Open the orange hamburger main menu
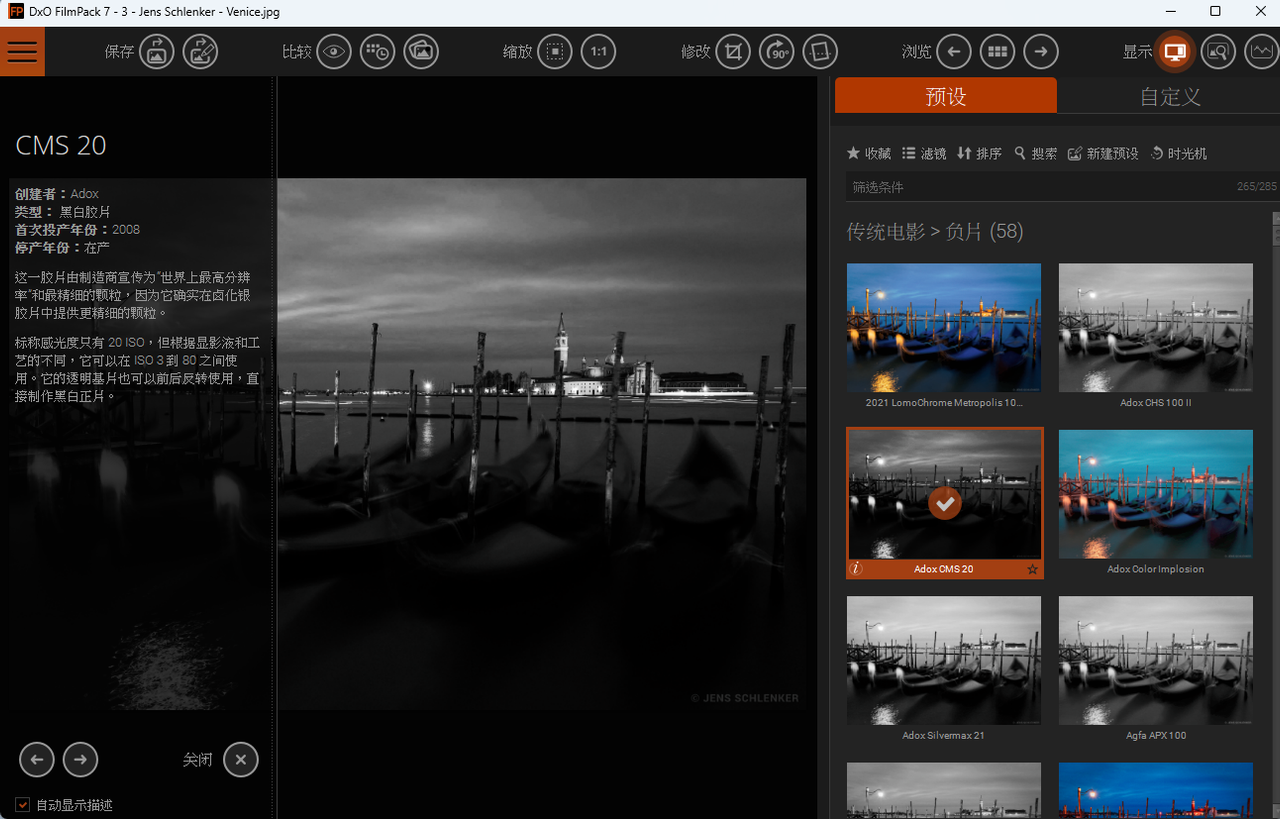Viewport: 1280px width, 819px height. pyautogui.click(x=22, y=51)
